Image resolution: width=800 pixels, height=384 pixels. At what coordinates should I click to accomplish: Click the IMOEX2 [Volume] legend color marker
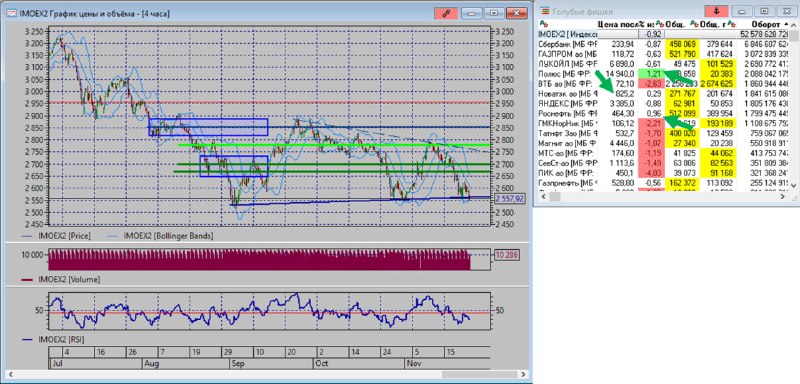coord(28,279)
